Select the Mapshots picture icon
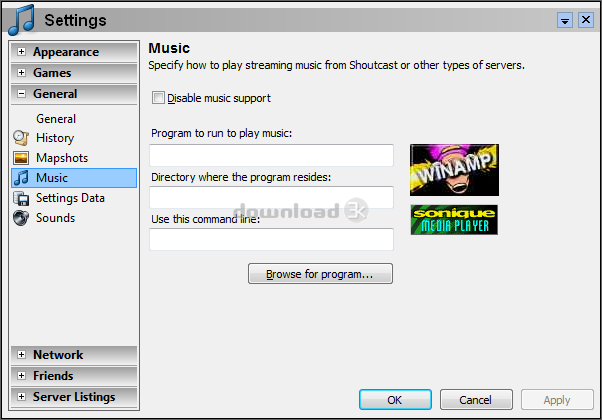Screen dimensions: 602x420 (21, 158)
